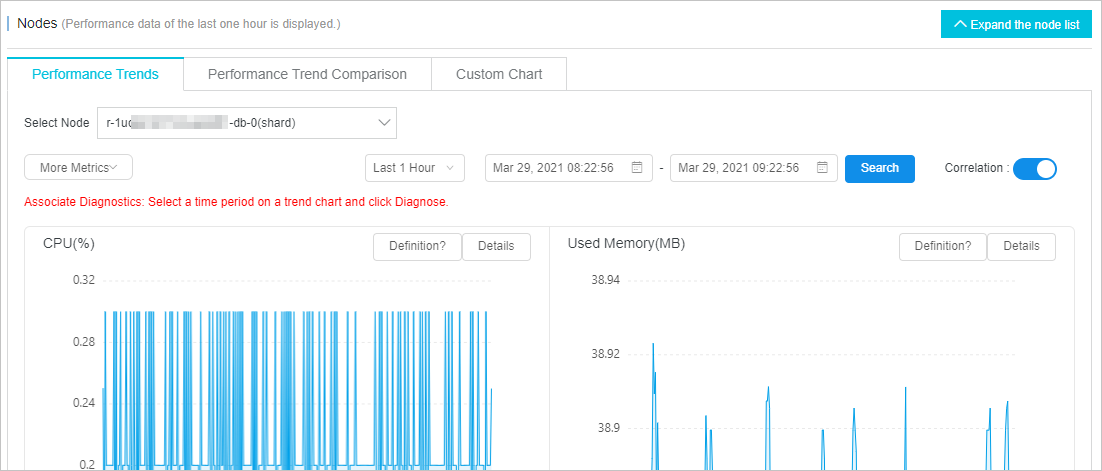This screenshot has height=471, width=1102.
Task: Click the 0.28 CPU axis label
Action: coord(84,342)
